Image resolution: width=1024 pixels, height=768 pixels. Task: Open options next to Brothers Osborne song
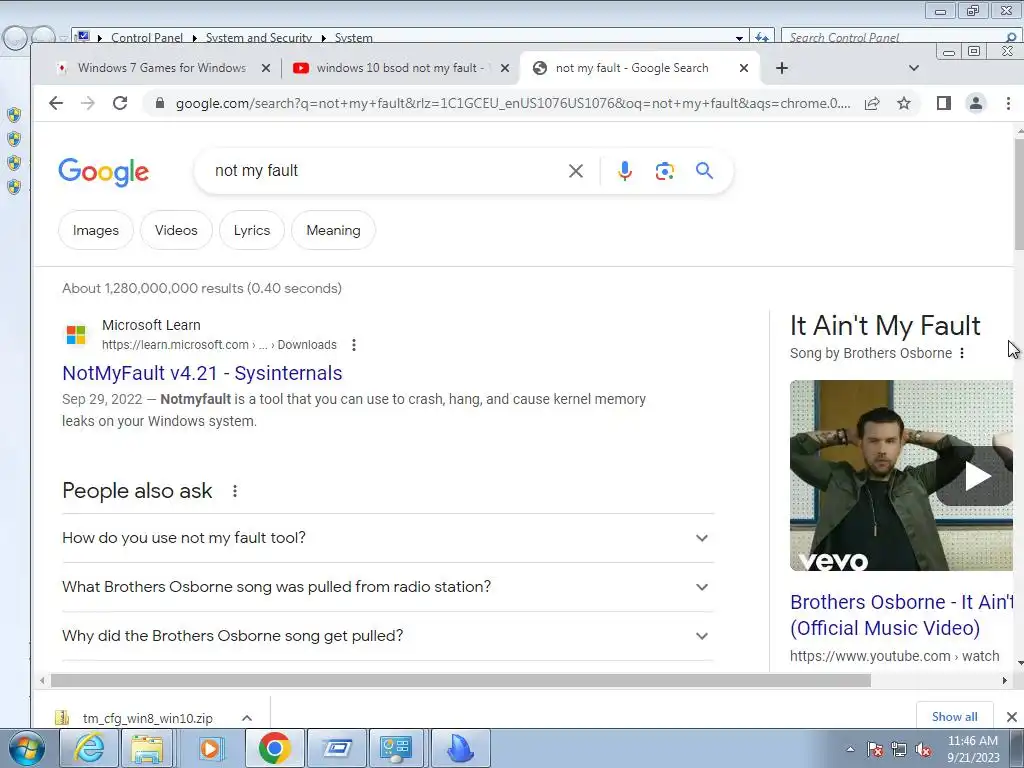pos(962,353)
